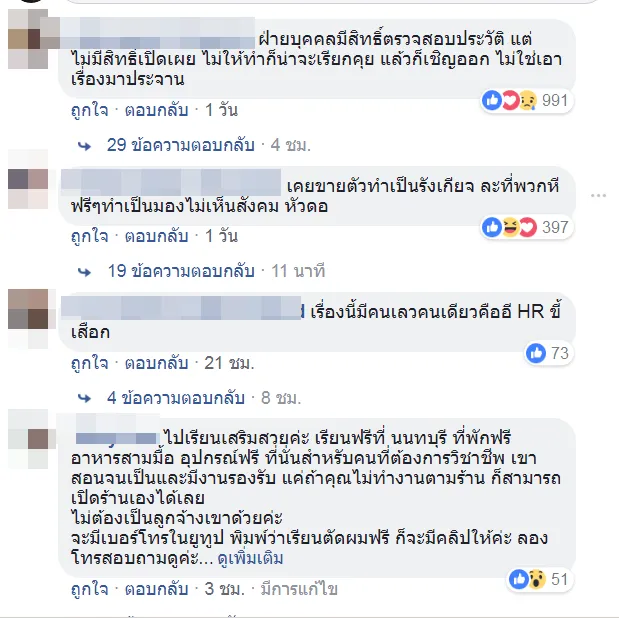This screenshot has height=618, width=619.
Task: Click the reaction icons showing 991
Action: [x=527, y=101]
